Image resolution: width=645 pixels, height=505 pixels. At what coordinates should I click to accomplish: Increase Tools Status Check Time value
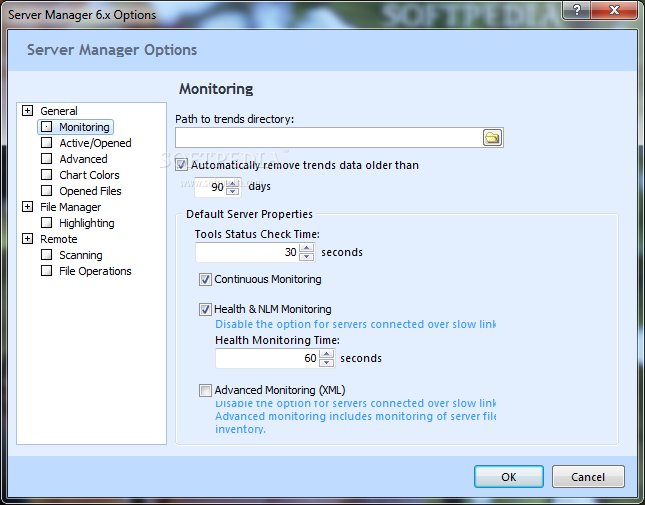(306, 248)
